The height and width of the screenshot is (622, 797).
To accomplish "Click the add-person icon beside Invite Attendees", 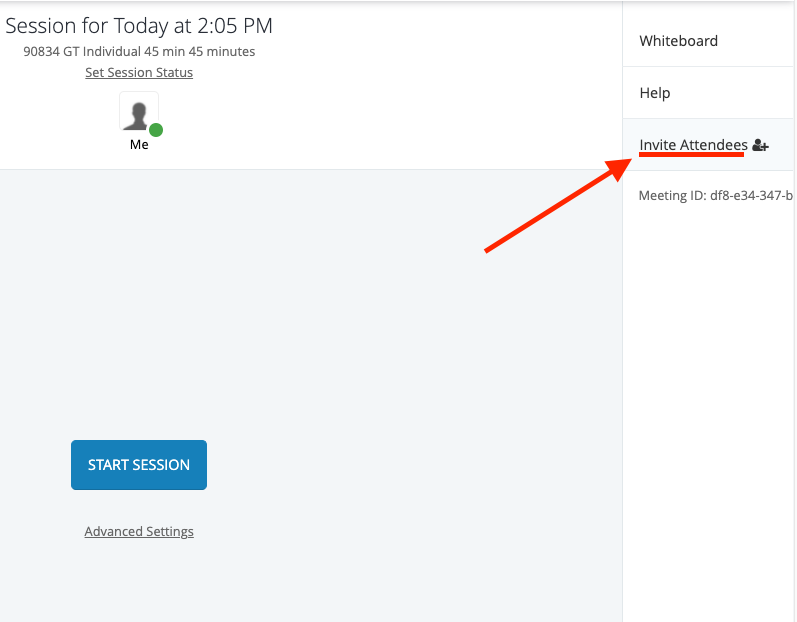I will (x=760, y=145).
